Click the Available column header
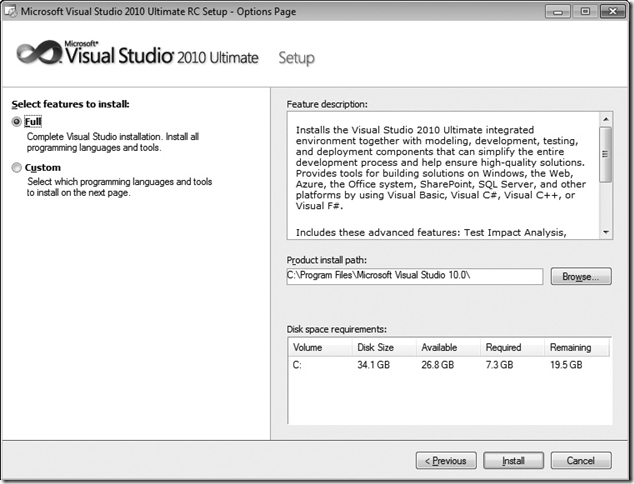 448,347
